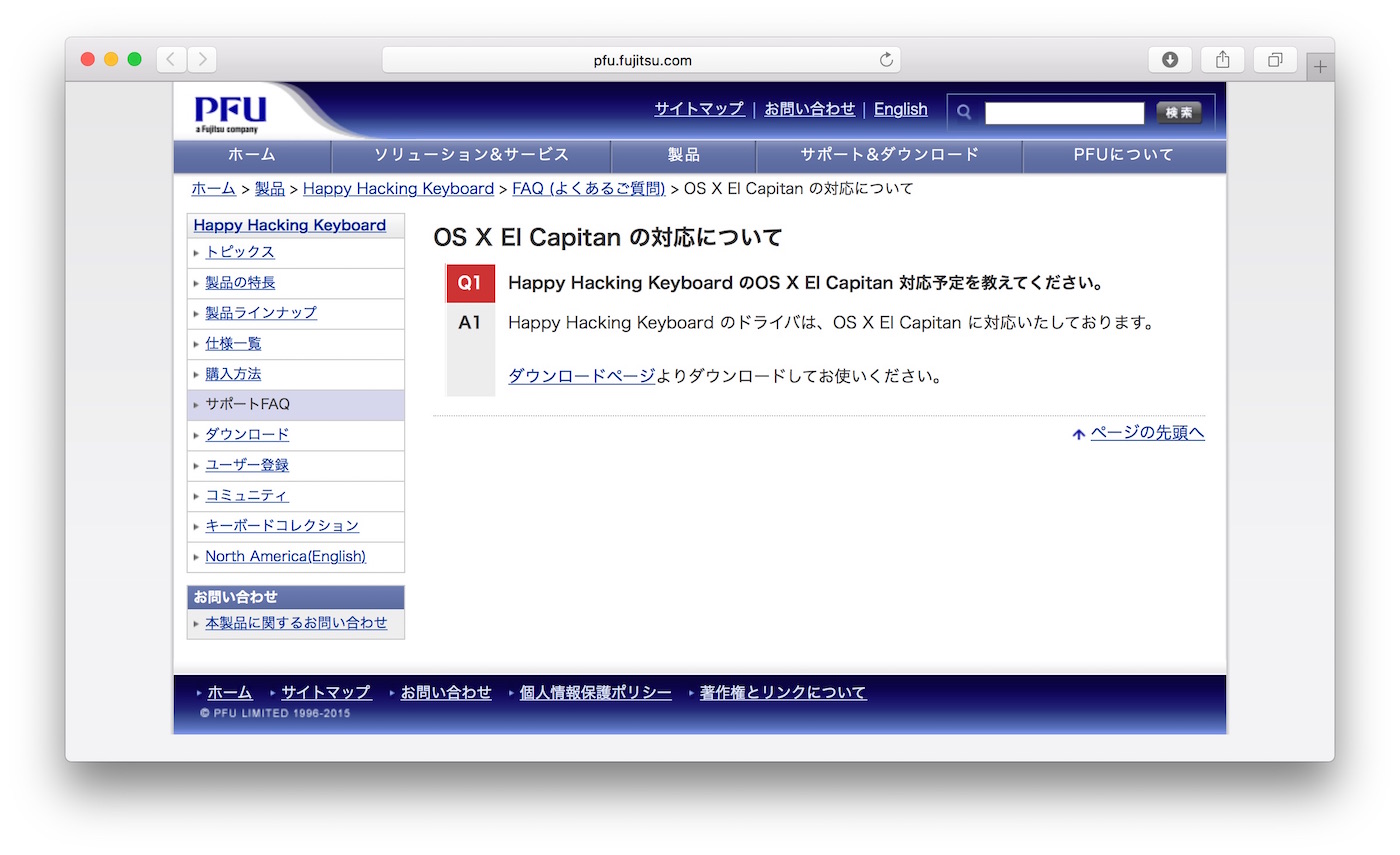Click the 検索 search button
This screenshot has width=1400, height=855.
(1179, 113)
